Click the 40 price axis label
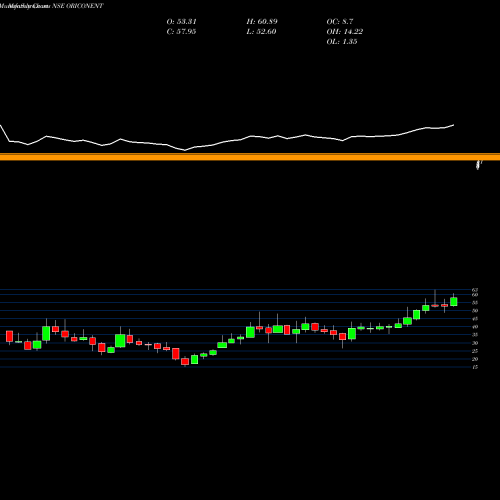The height and width of the screenshot is (500, 500). [475, 327]
